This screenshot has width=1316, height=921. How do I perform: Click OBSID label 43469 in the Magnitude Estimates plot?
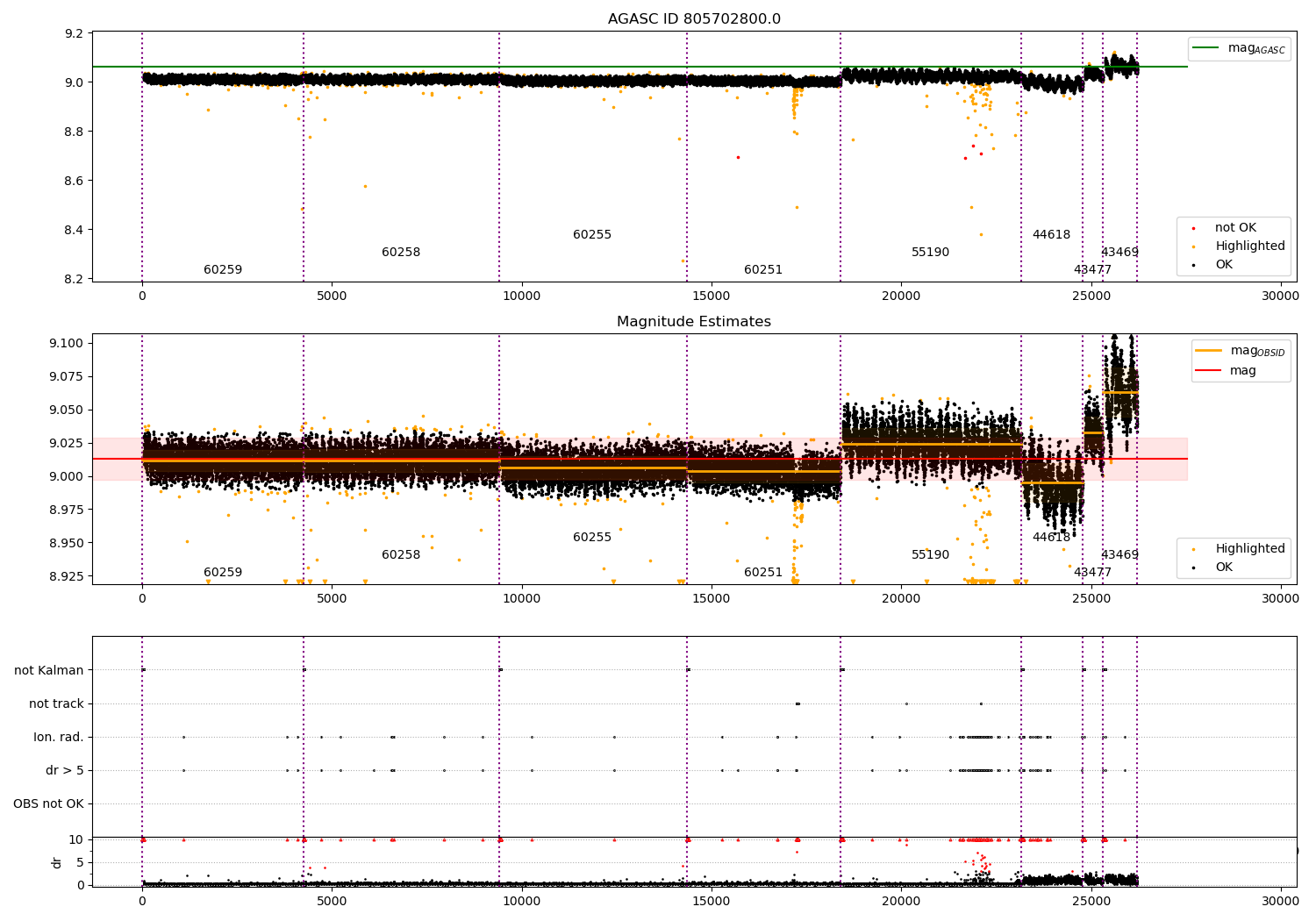(x=1119, y=555)
